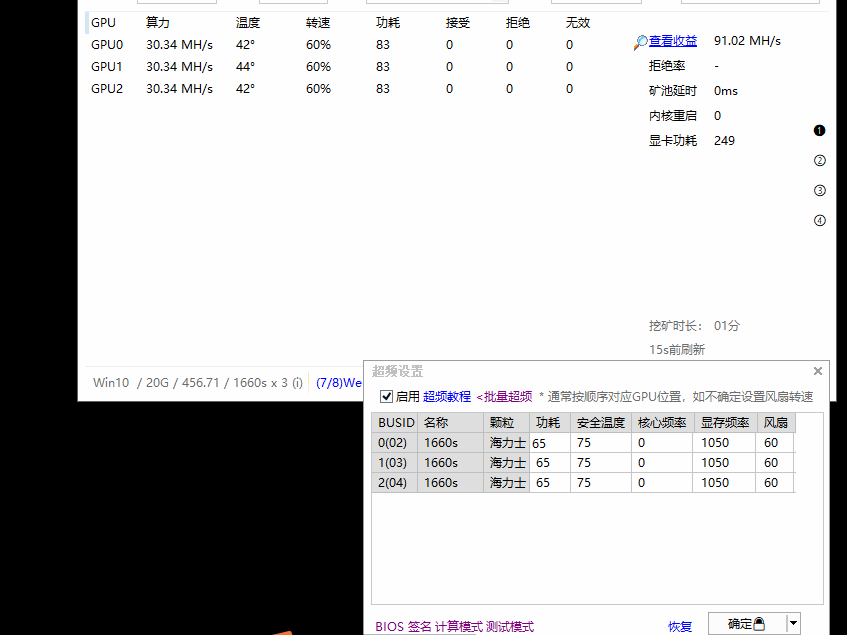
Task: Expand the dropdown arrow beside 确定
Action: tap(793, 624)
